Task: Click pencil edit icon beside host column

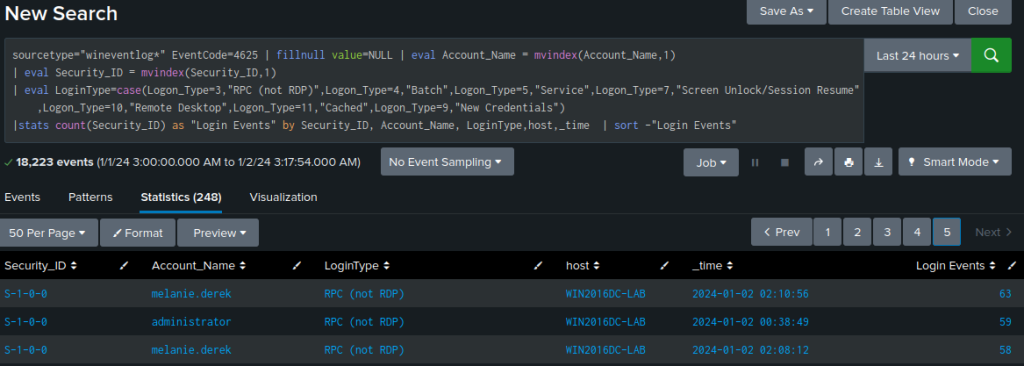Action: click(x=664, y=266)
